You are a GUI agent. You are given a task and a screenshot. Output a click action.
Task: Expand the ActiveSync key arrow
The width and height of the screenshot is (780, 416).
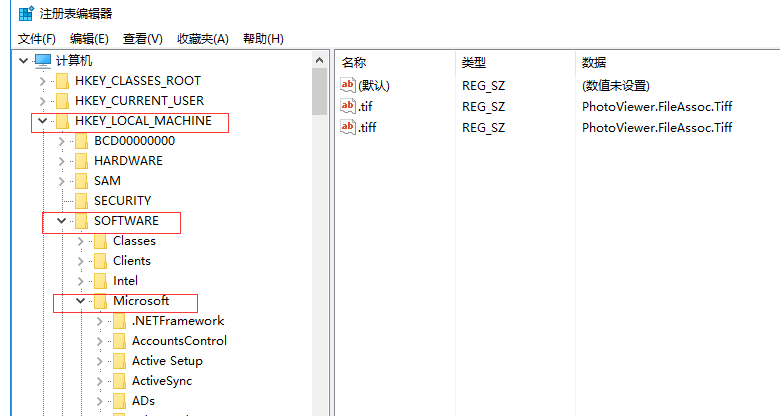pos(99,381)
